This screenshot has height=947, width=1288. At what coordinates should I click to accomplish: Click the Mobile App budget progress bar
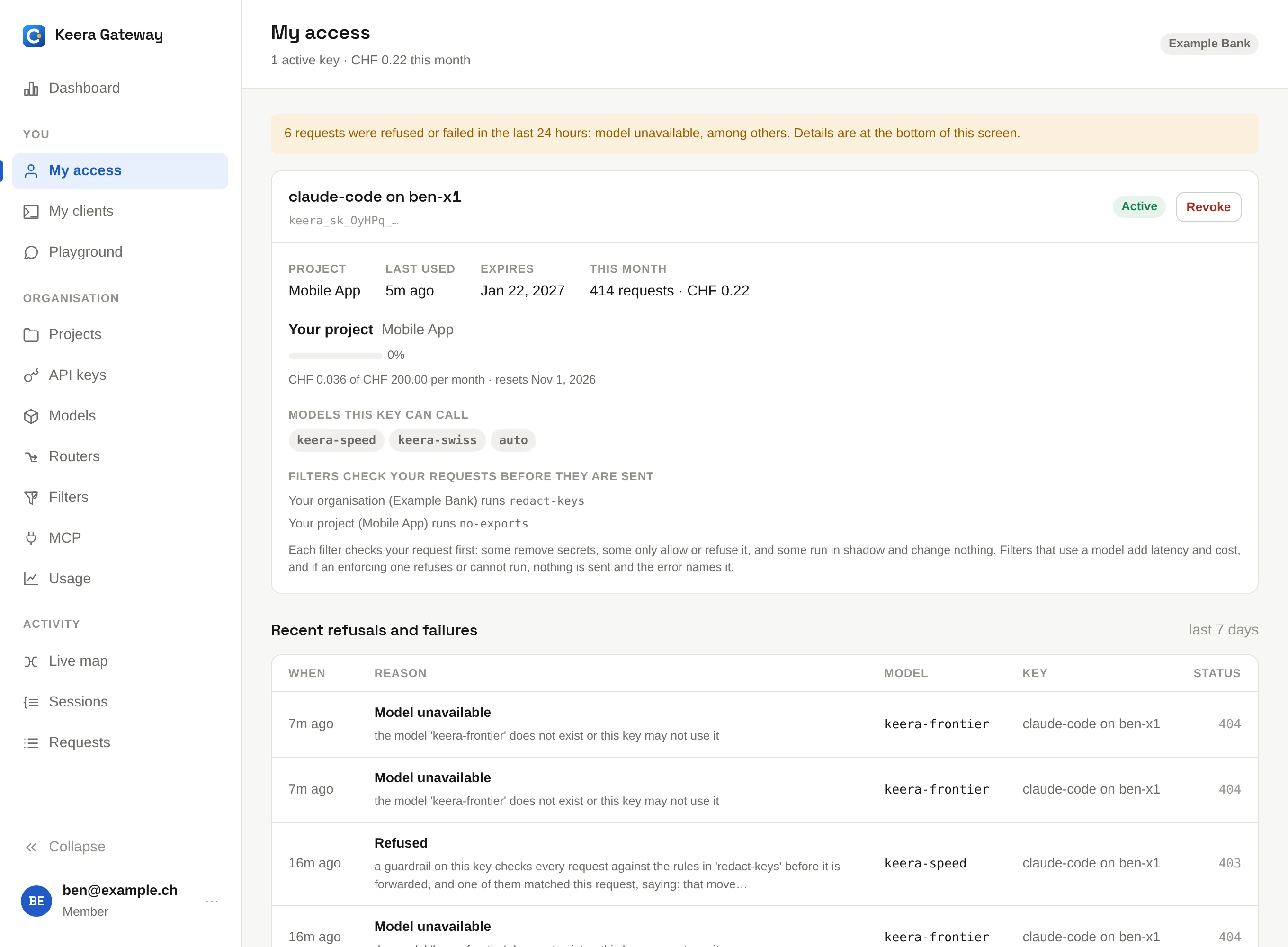point(335,356)
